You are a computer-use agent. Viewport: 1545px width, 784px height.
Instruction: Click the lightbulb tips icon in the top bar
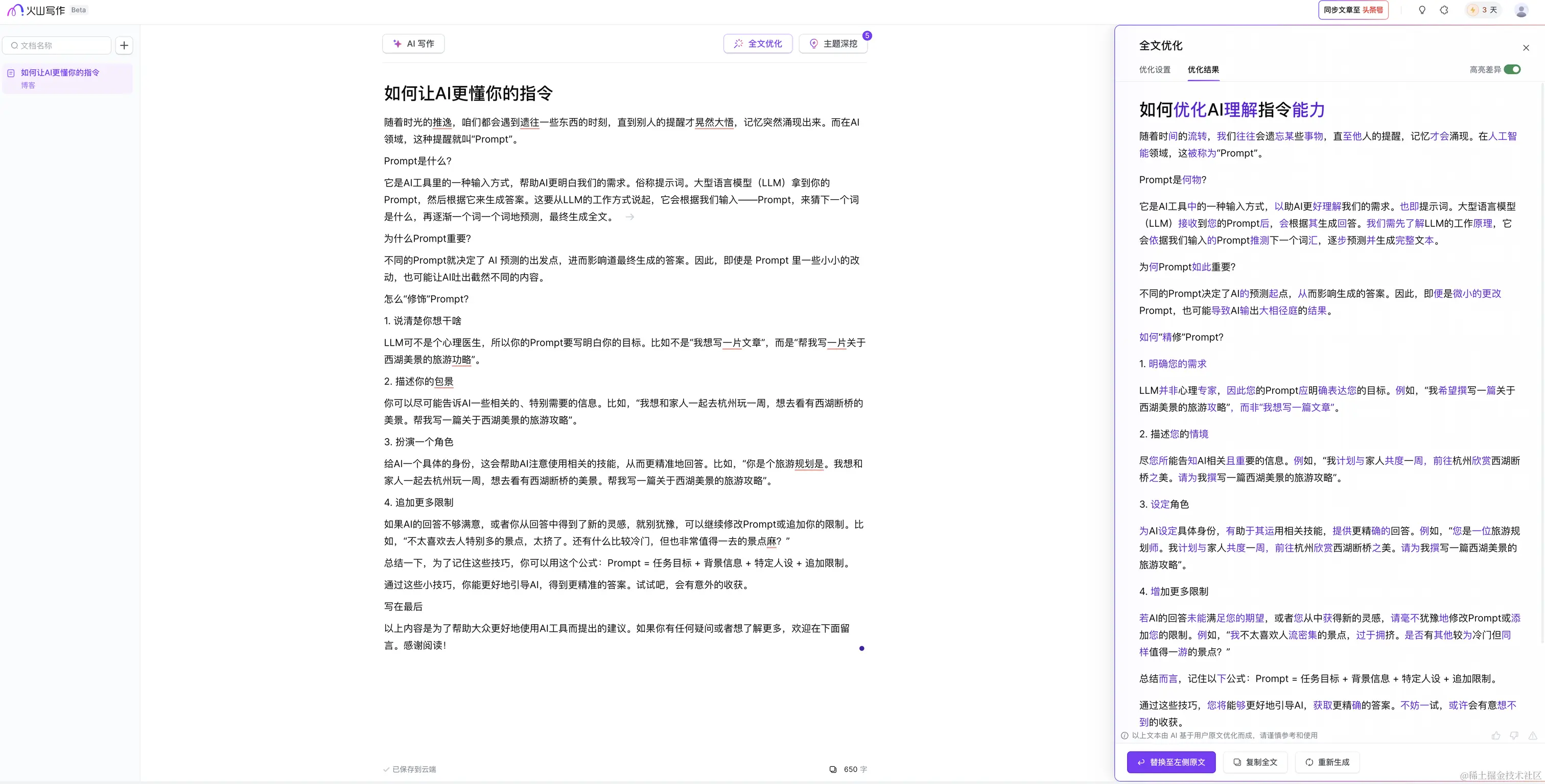click(x=1423, y=10)
